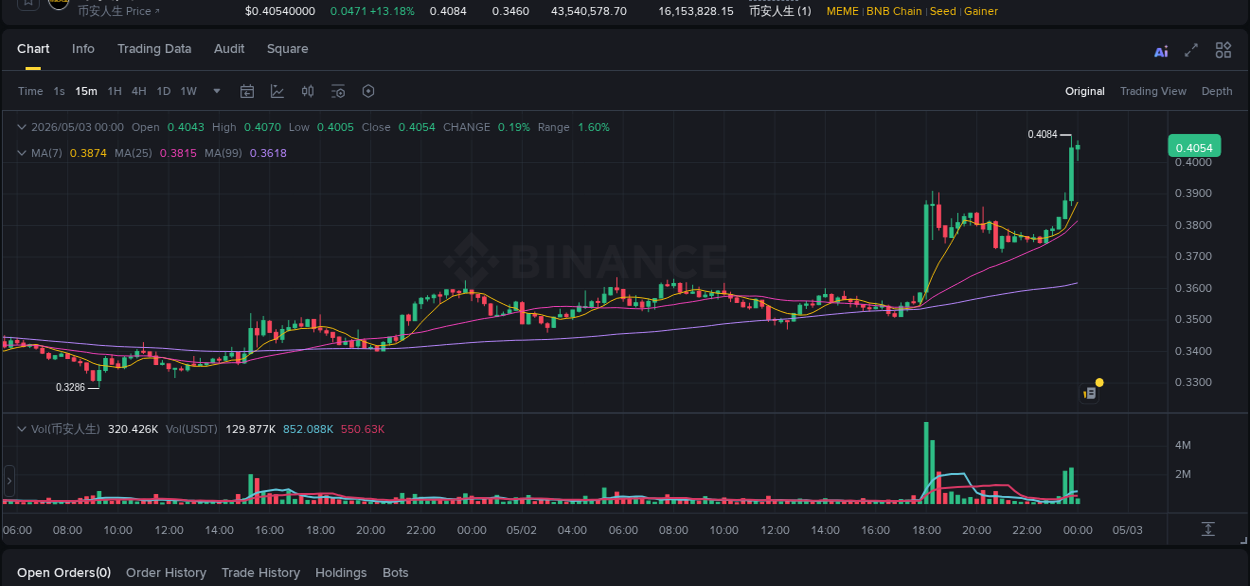Open the Trade History tab
Screen dimensions: 1250x586
click(260, 573)
